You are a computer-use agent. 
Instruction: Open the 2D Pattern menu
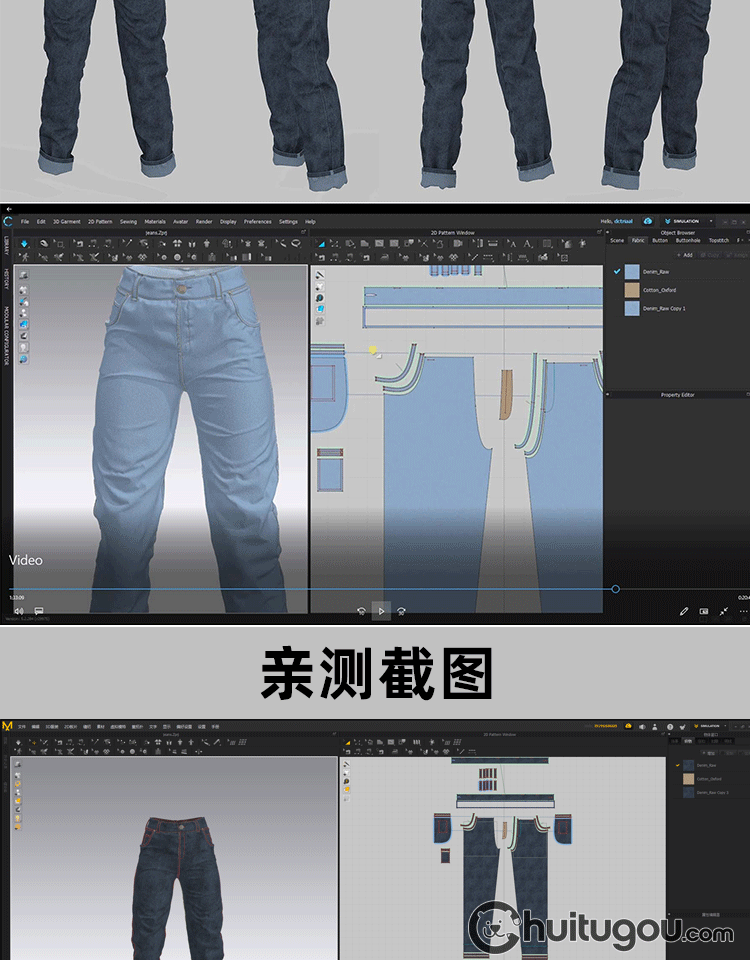tap(100, 222)
